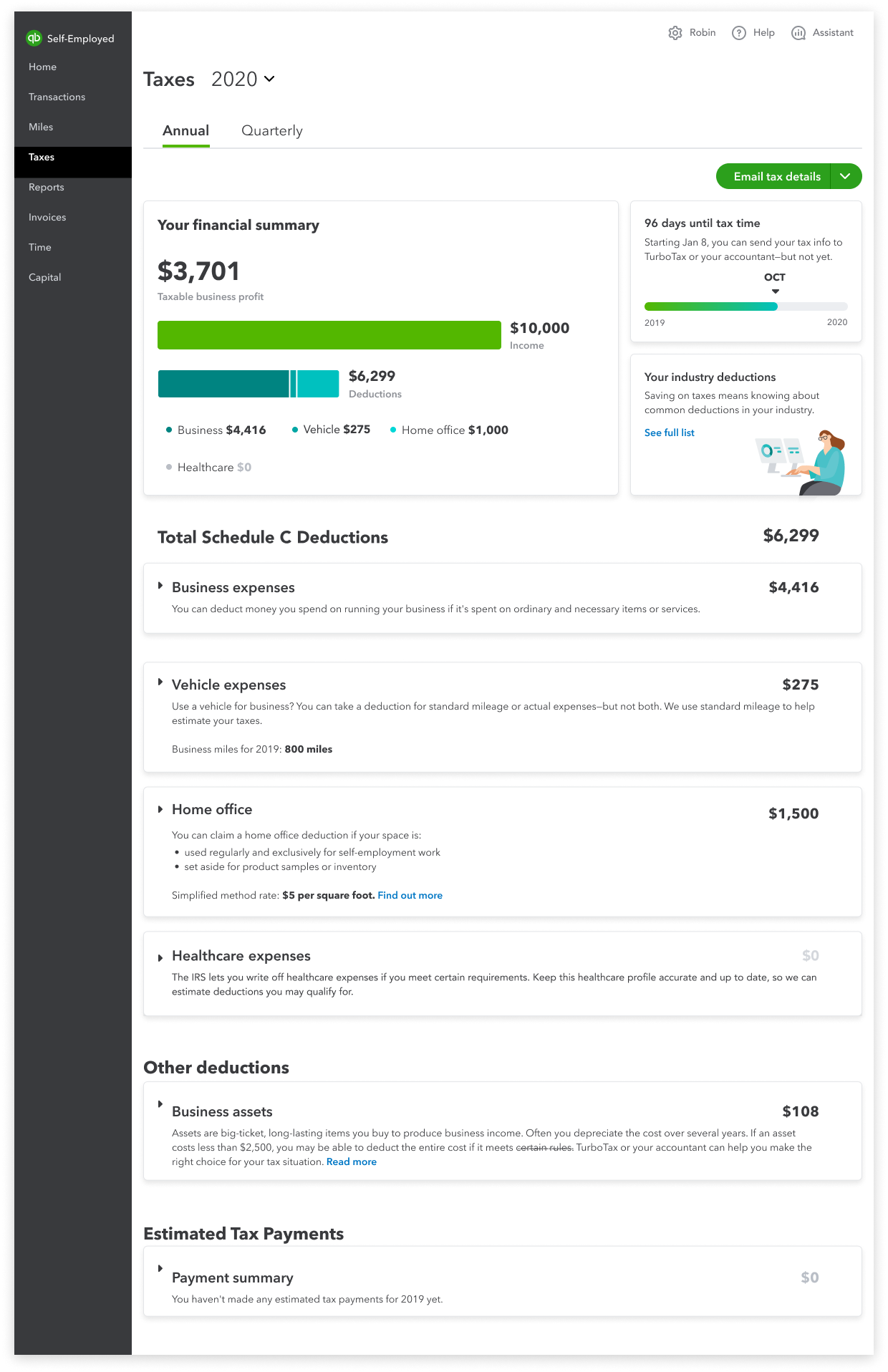888x1372 pixels.
Task: Open the Assistant chat icon
Action: 798,33
